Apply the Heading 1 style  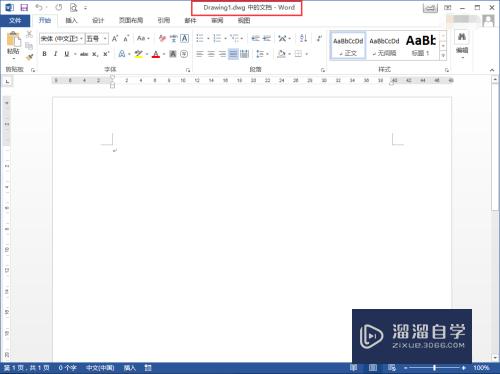pyautogui.click(x=421, y=46)
